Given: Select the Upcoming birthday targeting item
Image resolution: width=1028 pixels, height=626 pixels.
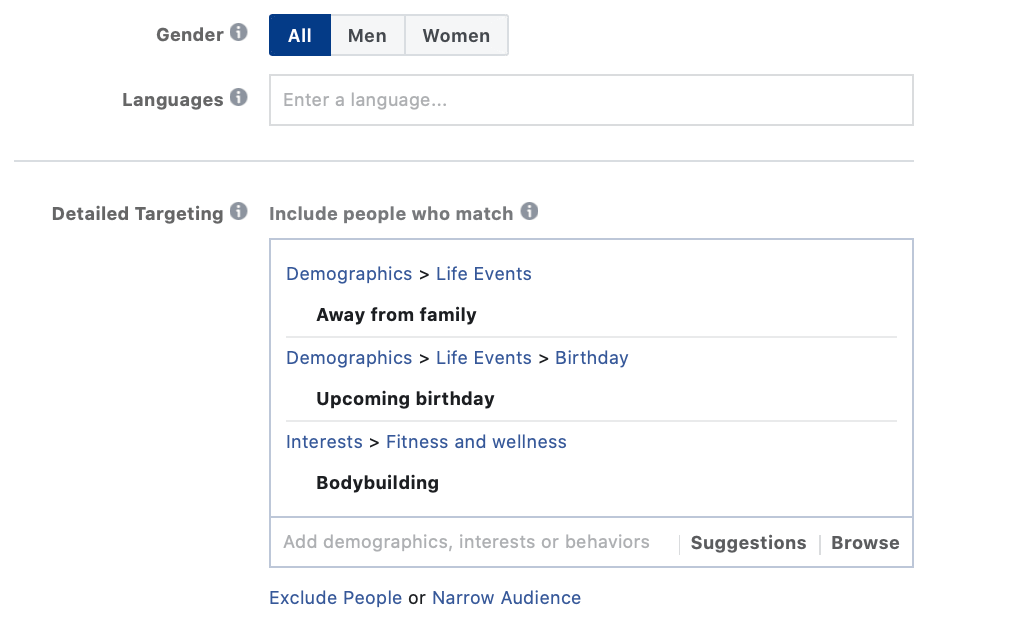Looking at the screenshot, I should coord(405,399).
